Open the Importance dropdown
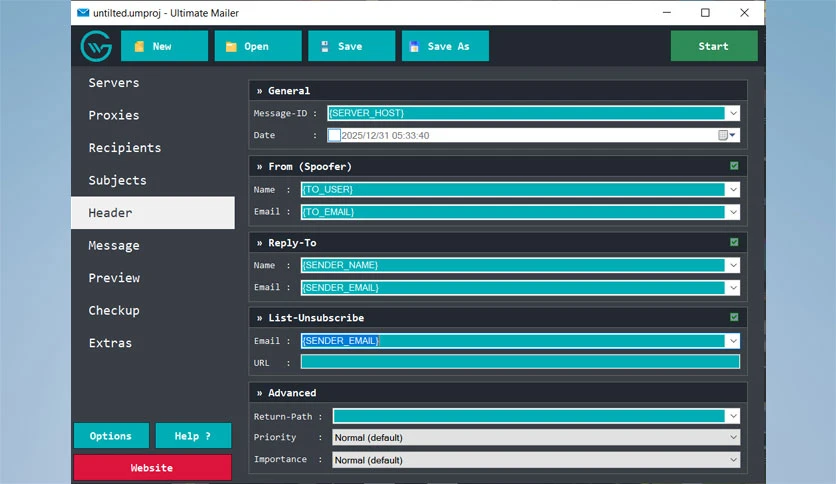Viewport: 836px width, 484px height. click(536, 460)
